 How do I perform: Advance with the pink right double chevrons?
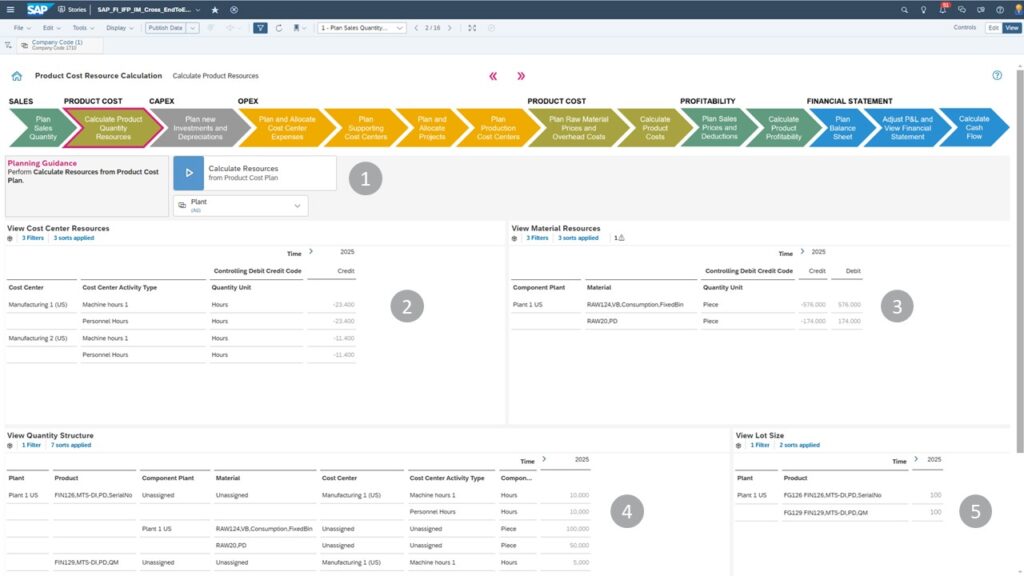[521, 76]
